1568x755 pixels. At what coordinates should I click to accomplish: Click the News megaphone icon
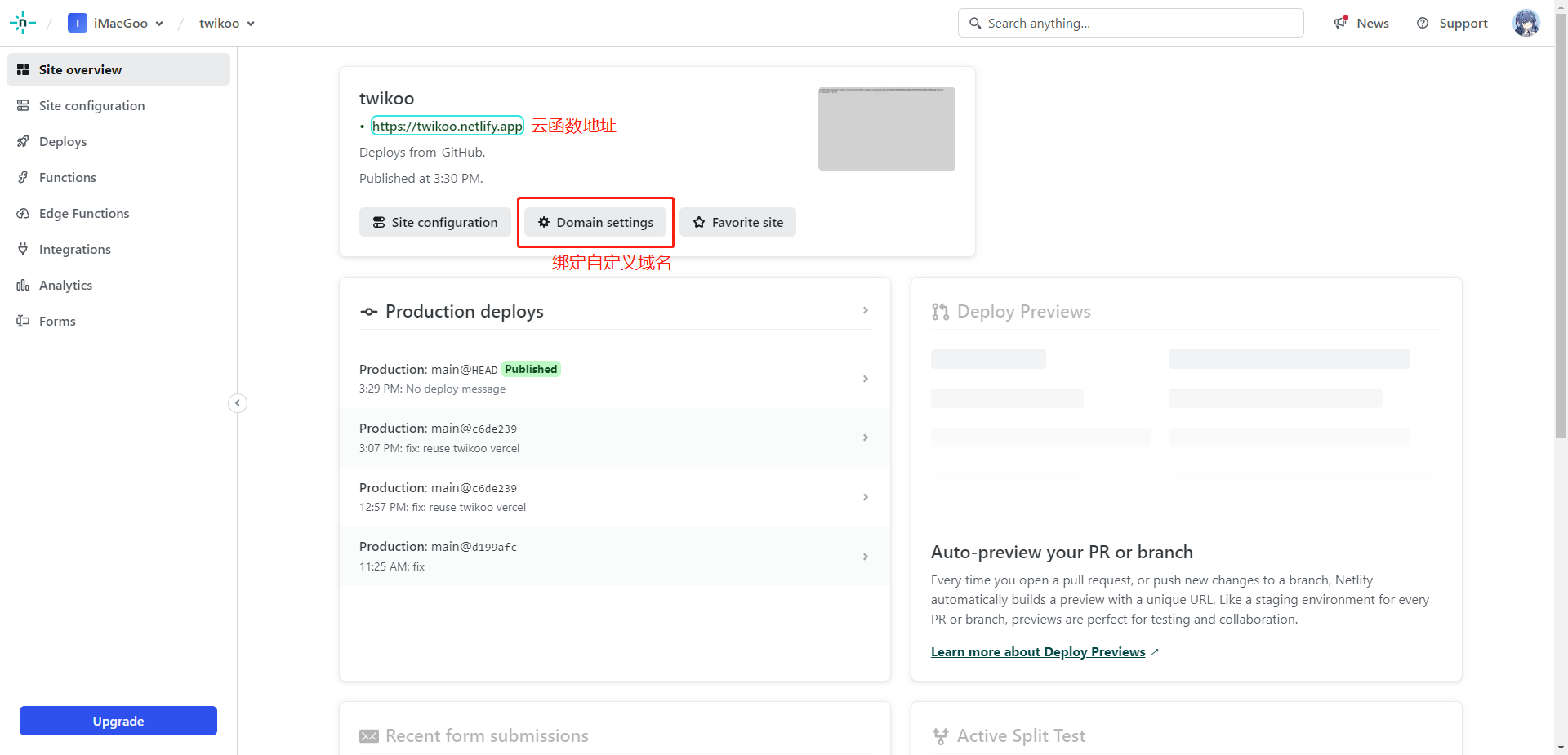[1340, 23]
